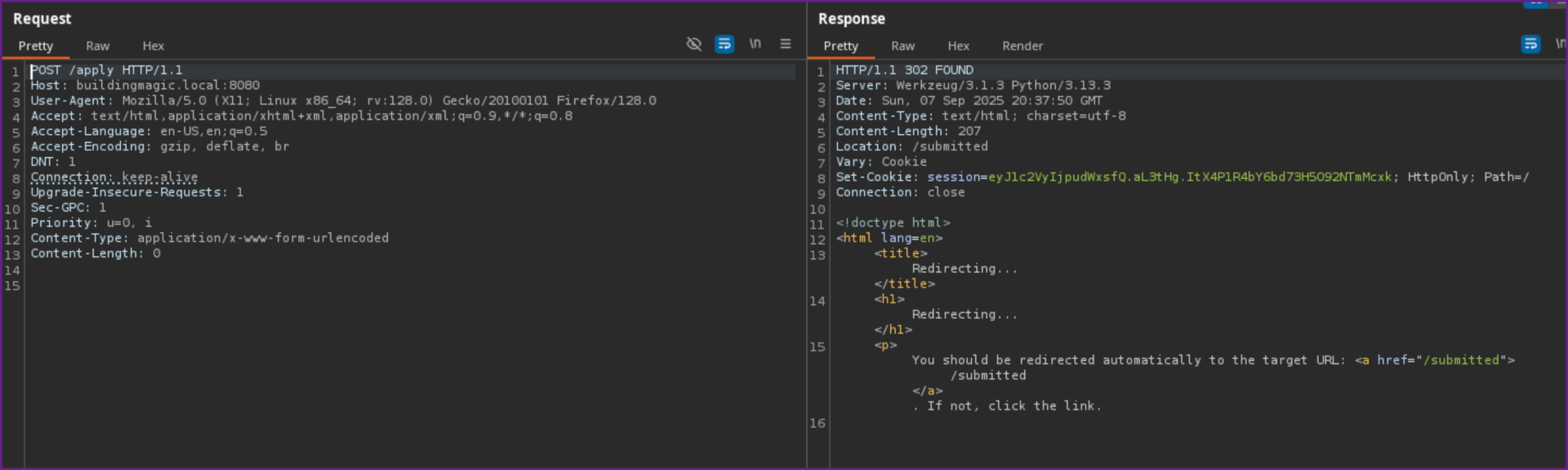Click the session cookie value in Set-Cookie
This screenshot has height=470, width=1568.
(1189, 177)
